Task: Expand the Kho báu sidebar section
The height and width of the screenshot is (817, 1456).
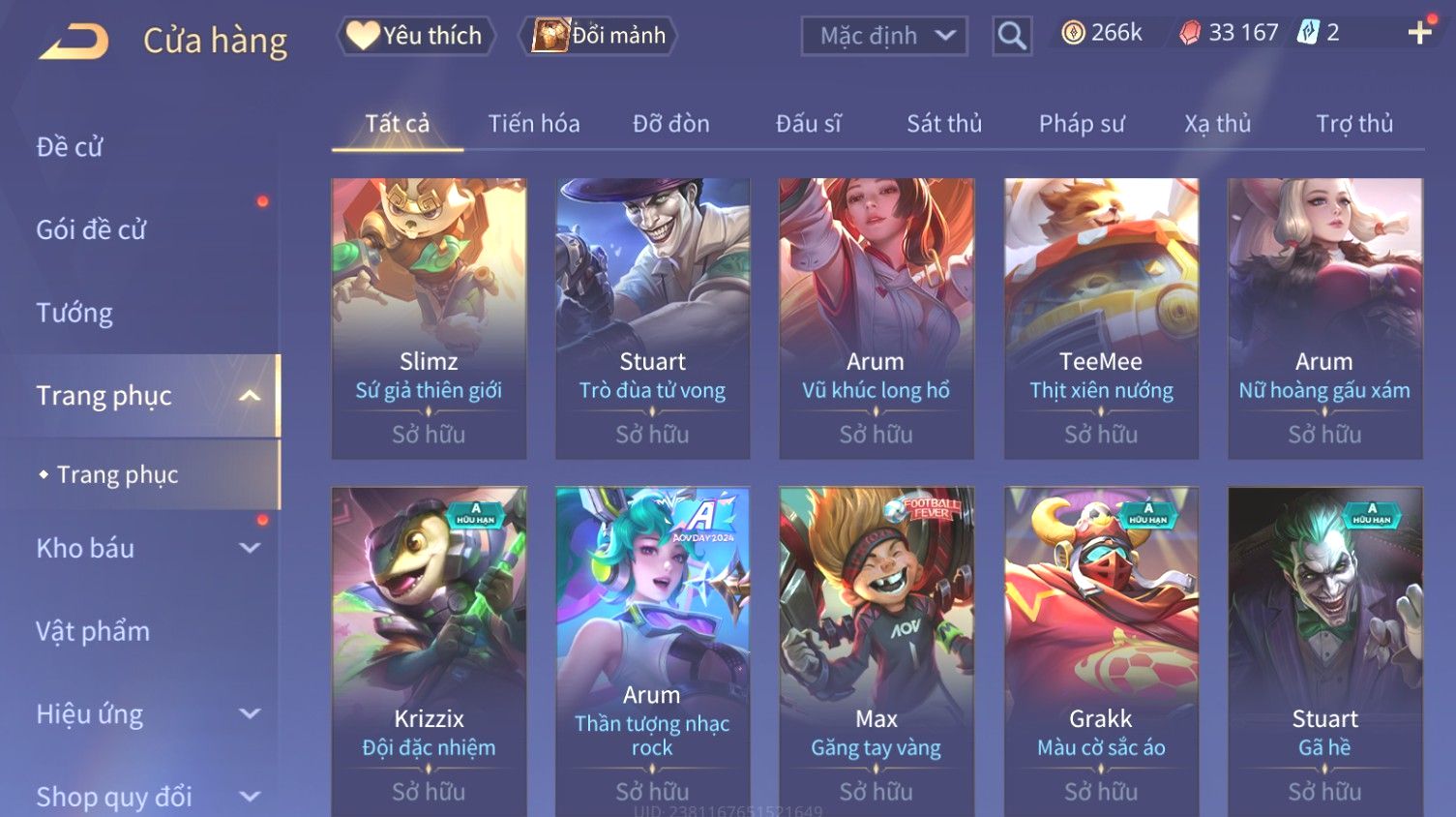Action: click(x=250, y=548)
